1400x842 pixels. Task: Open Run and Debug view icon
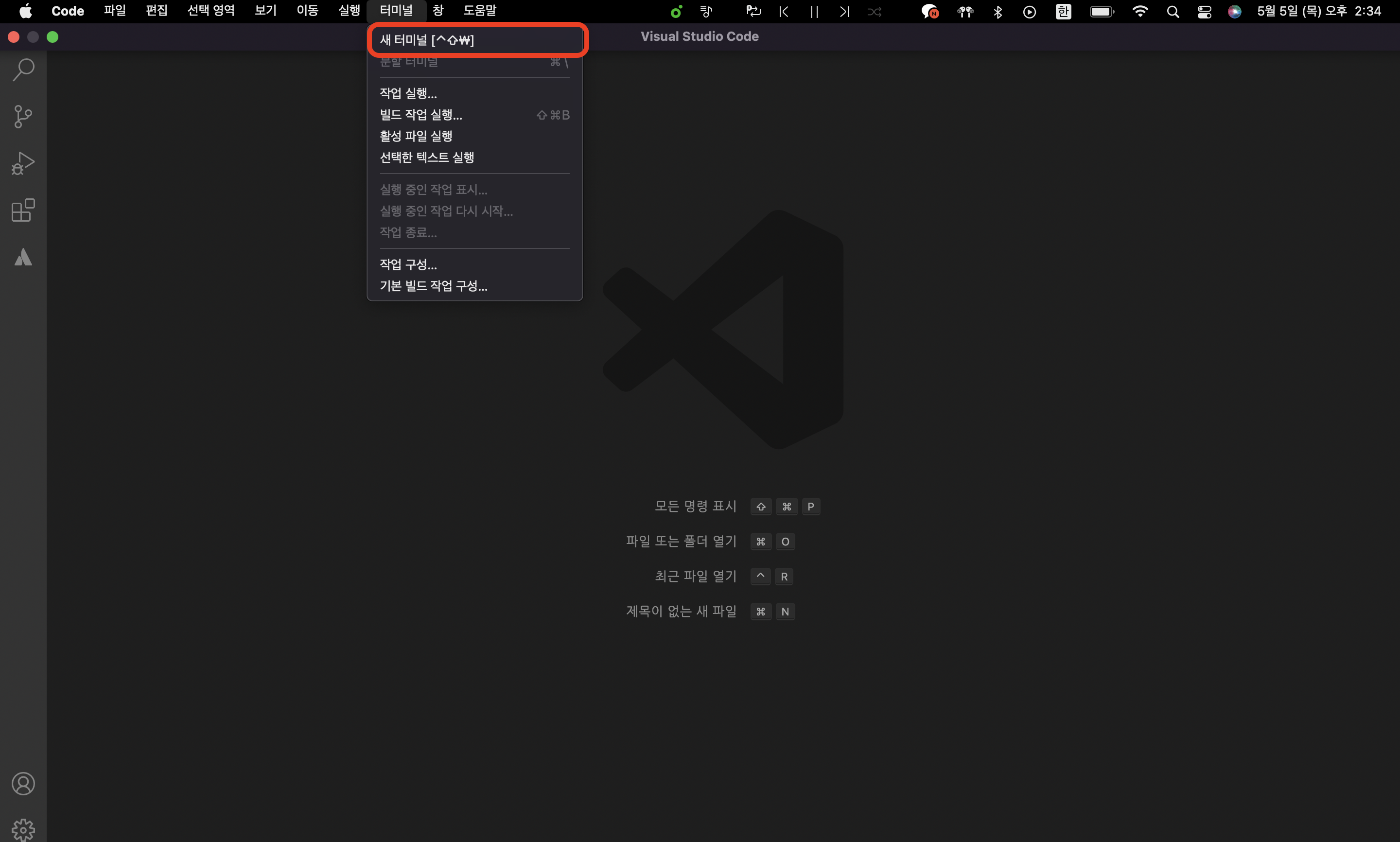(x=23, y=163)
